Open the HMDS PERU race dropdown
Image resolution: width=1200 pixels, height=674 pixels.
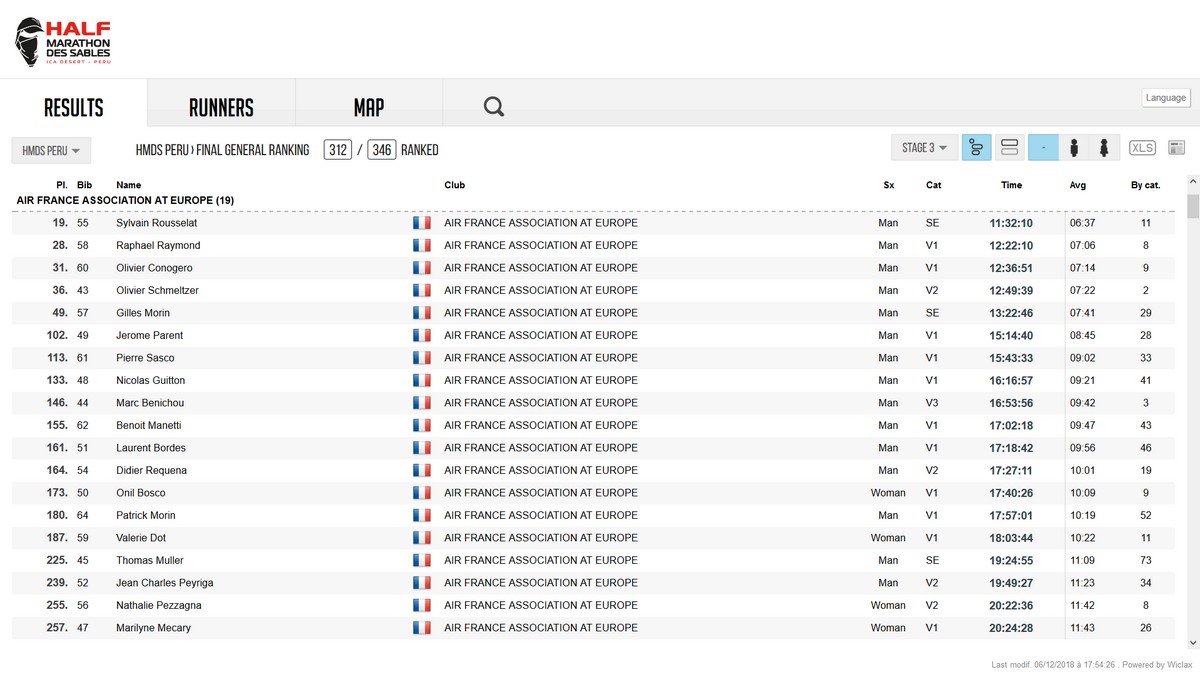pyautogui.click(x=51, y=150)
